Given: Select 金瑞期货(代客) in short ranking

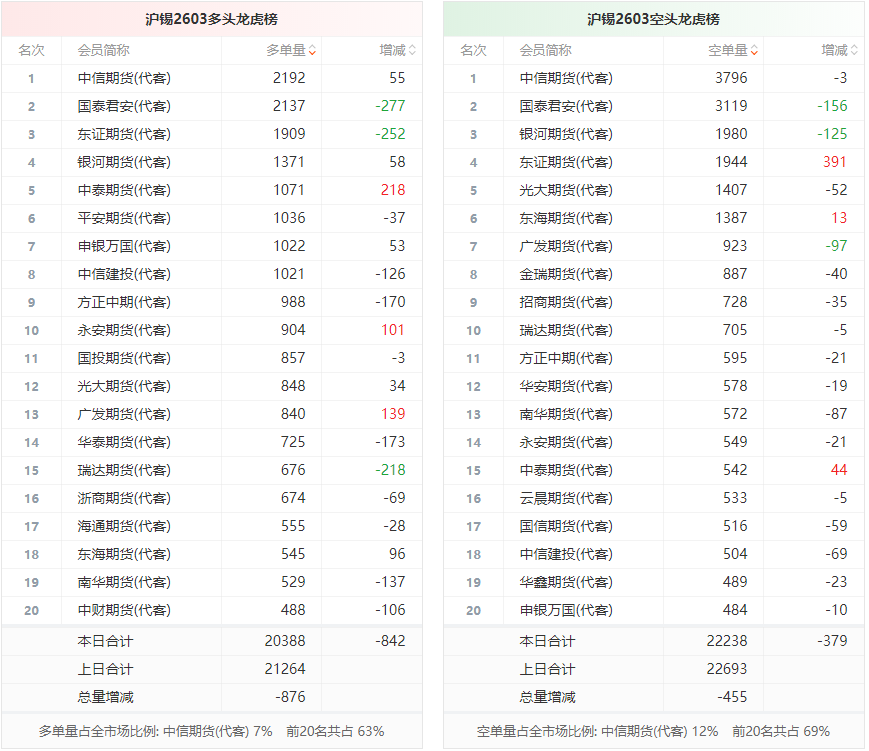Looking at the screenshot, I should point(566,274).
